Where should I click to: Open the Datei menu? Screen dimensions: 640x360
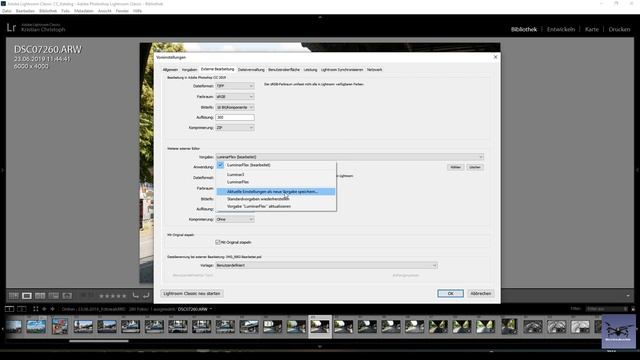pos(7,11)
